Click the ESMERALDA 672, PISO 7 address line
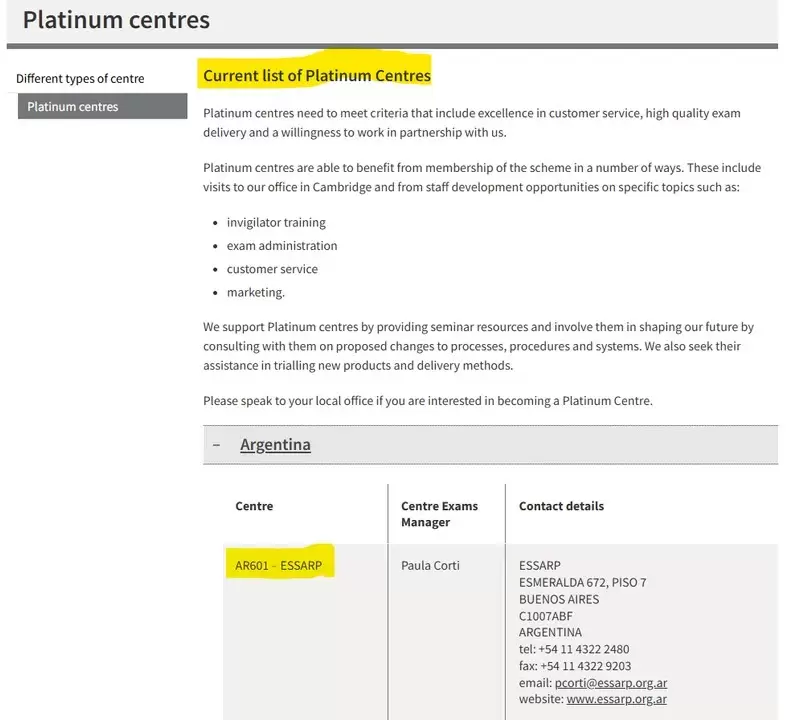 (582, 583)
